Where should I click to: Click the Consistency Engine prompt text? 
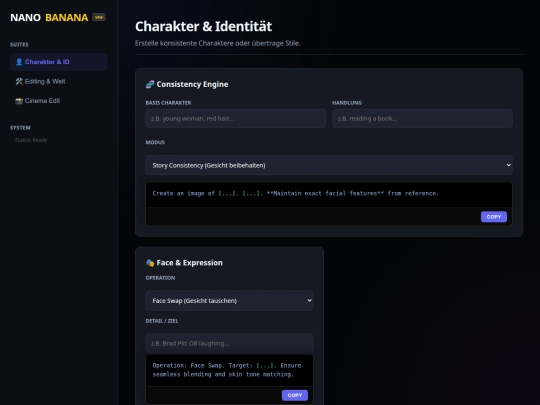(x=295, y=194)
